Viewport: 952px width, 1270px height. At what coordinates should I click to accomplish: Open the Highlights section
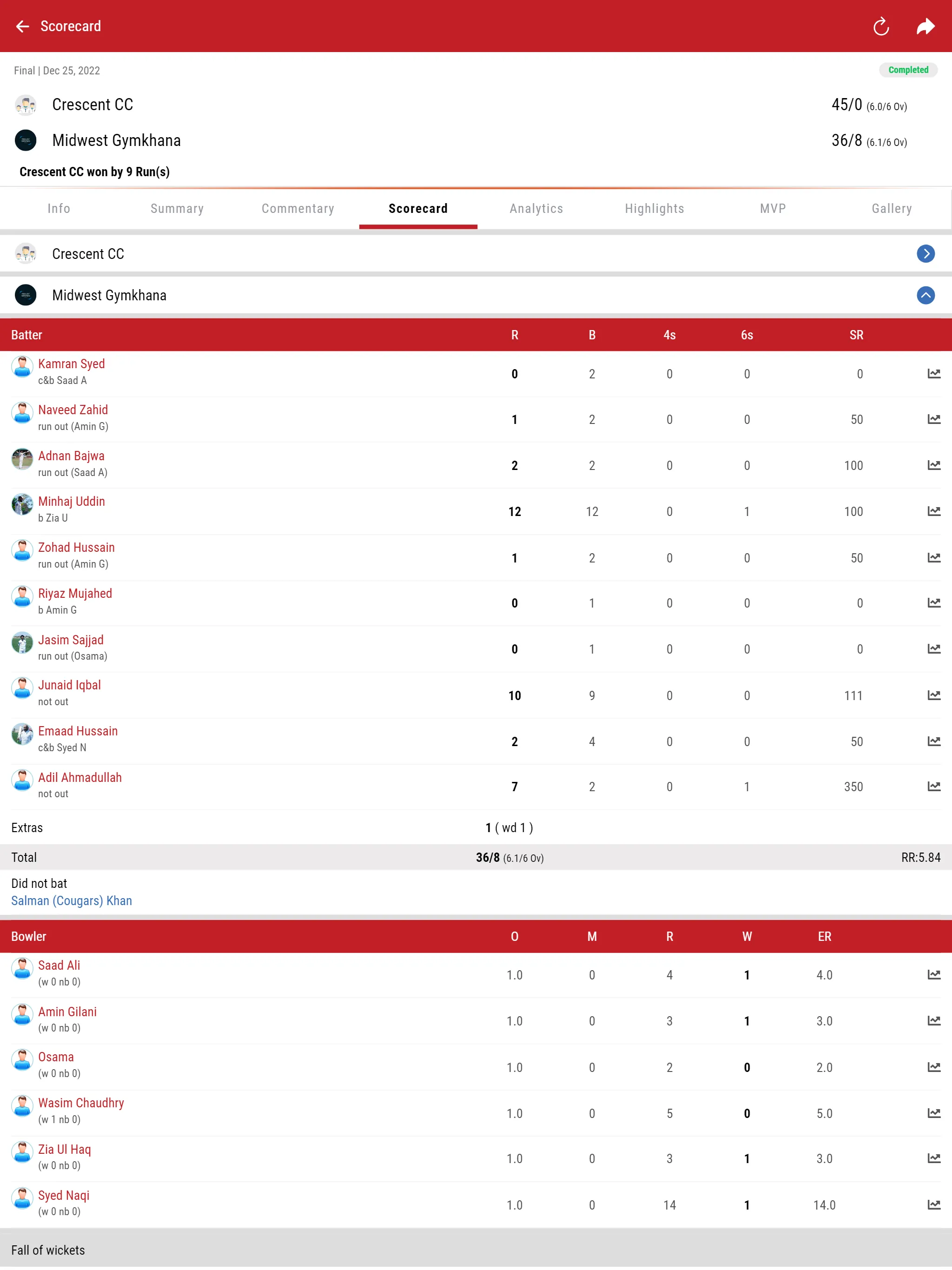pos(654,208)
